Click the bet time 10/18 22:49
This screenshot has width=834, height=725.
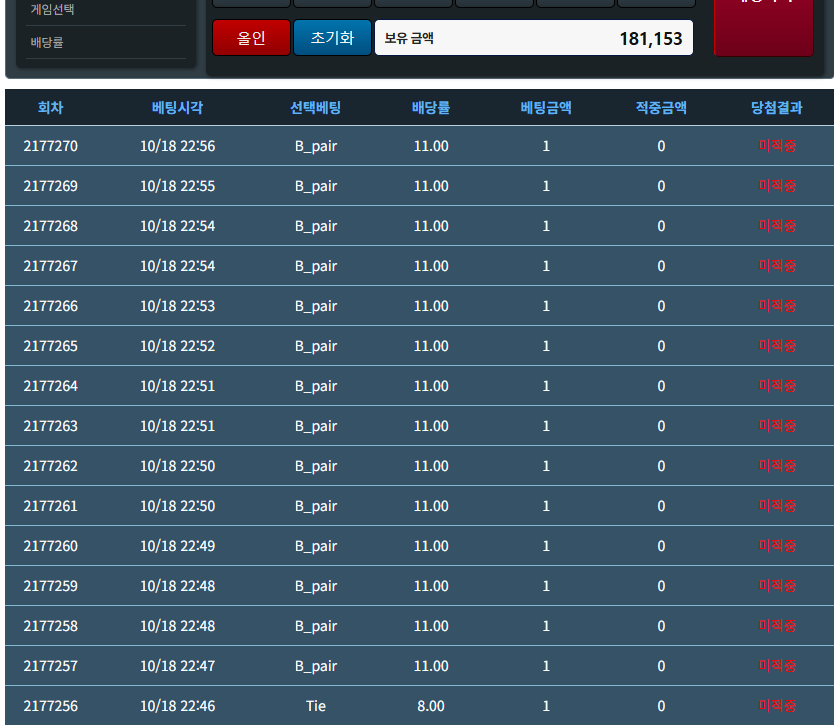178,546
